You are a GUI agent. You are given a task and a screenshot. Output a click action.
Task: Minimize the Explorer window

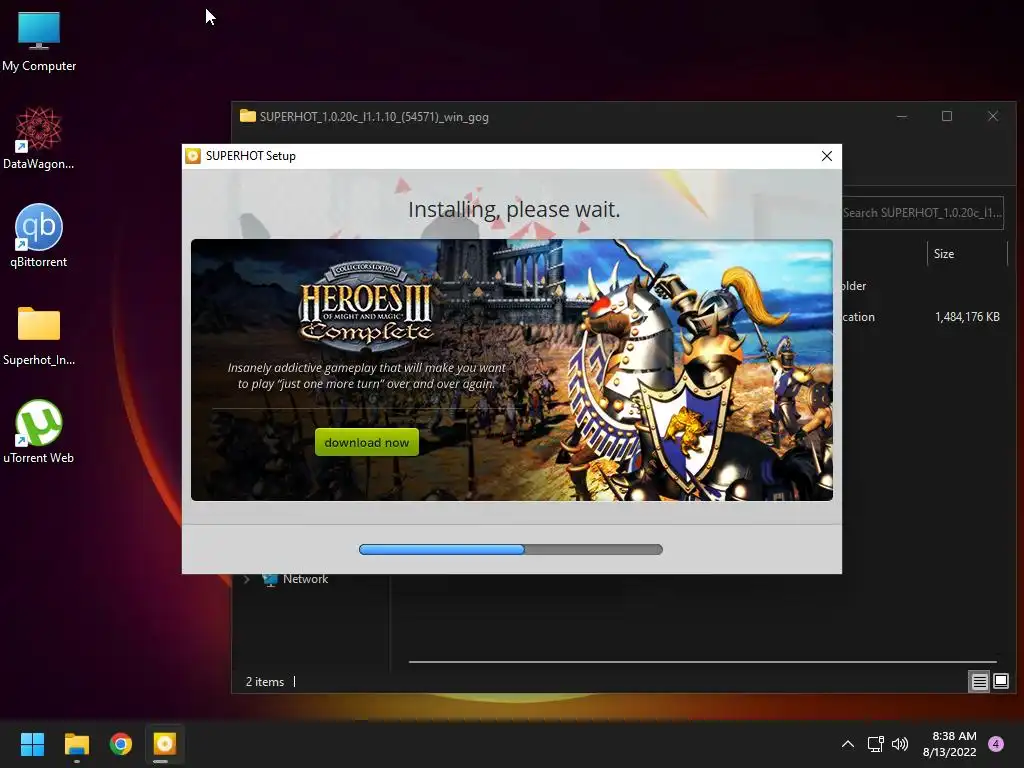point(902,116)
